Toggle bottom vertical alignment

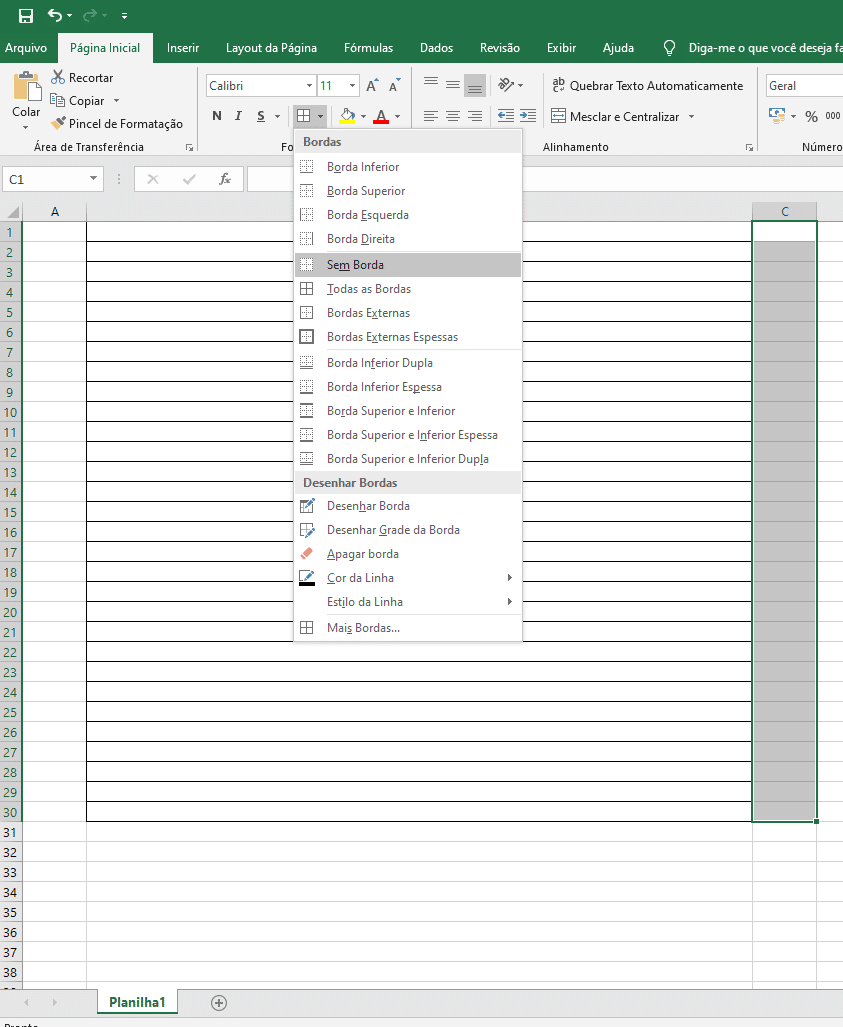tap(475, 85)
